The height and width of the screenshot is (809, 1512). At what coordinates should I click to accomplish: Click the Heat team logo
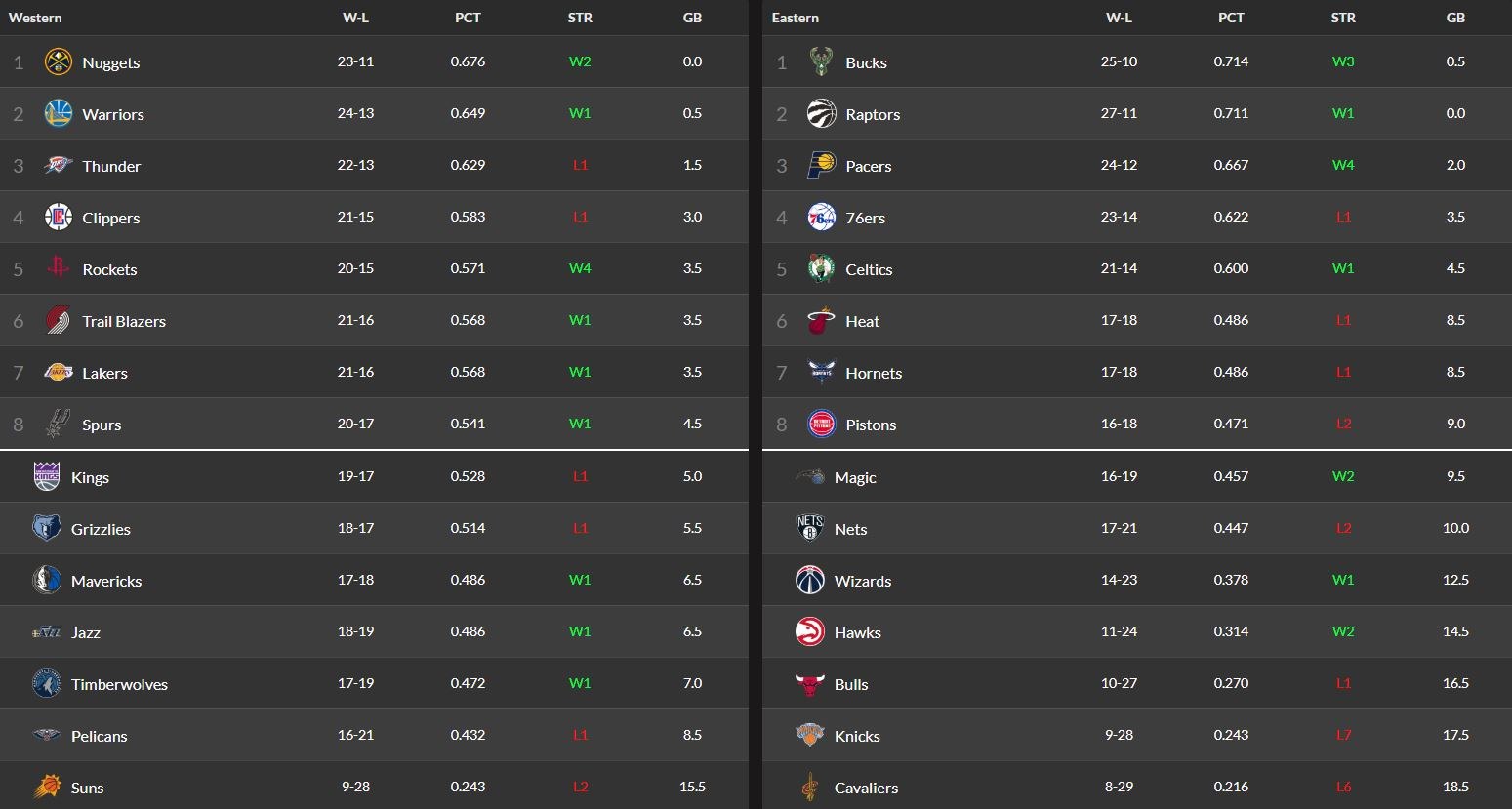tap(821, 320)
